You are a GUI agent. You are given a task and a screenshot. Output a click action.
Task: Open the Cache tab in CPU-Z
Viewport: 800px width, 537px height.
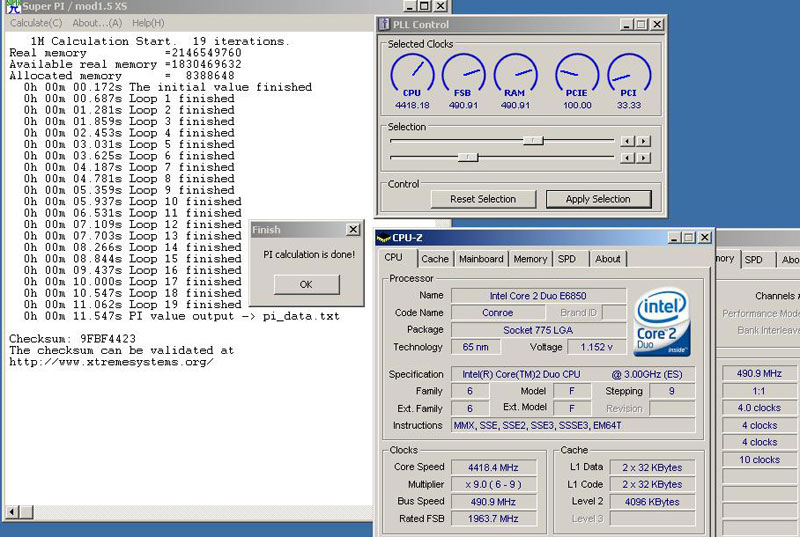(435, 259)
